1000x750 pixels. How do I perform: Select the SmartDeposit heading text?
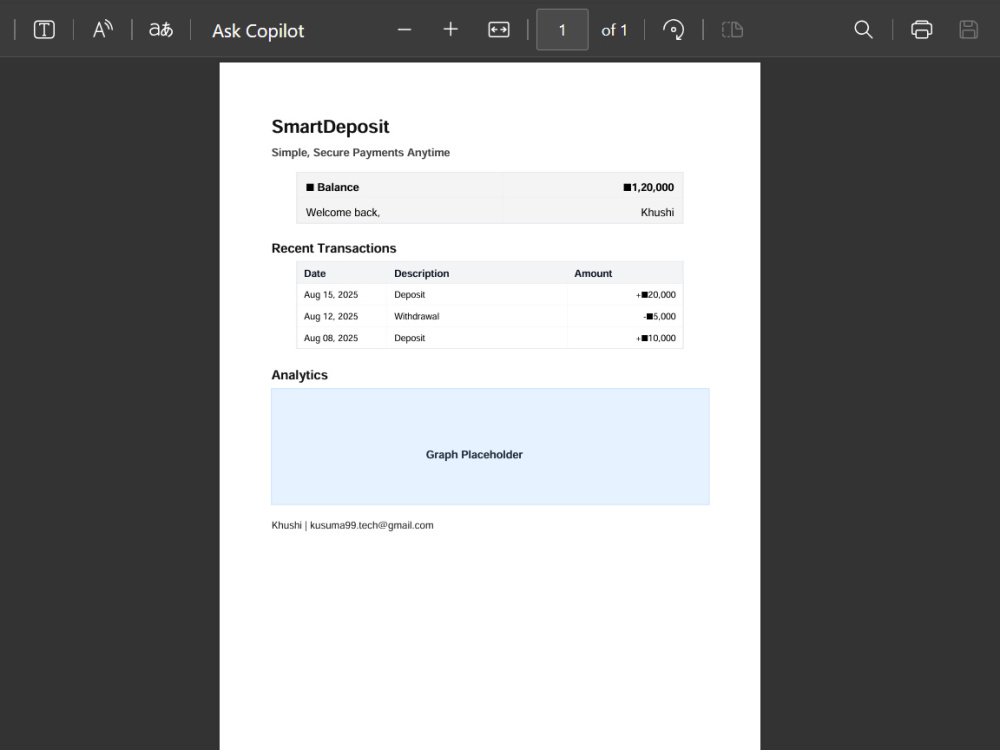point(330,127)
